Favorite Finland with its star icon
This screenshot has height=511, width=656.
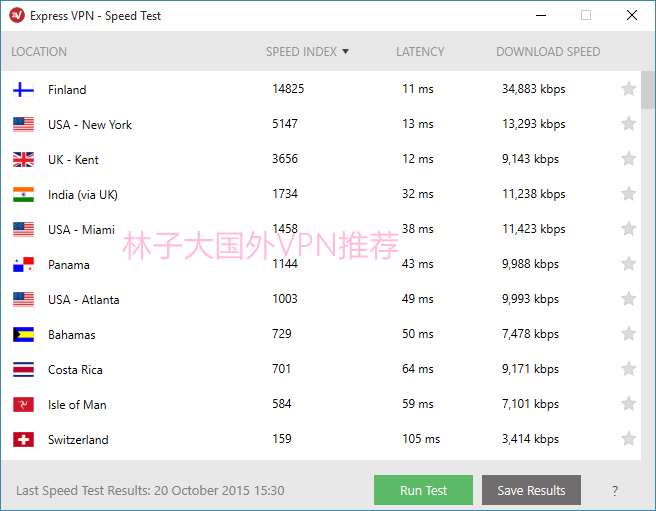[628, 89]
